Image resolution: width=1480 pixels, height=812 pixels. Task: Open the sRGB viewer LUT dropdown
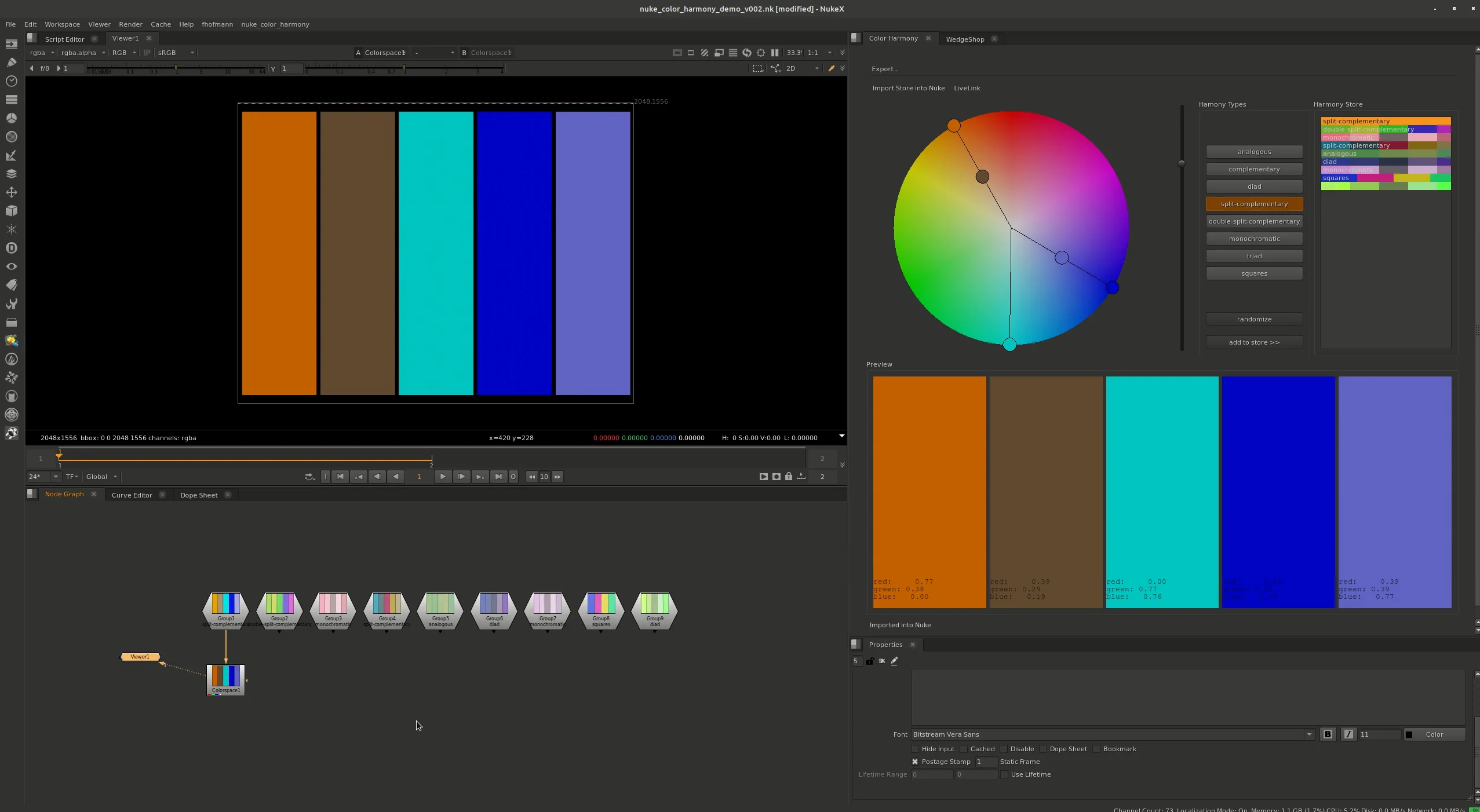pyautogui.click(x=174, y=53)
